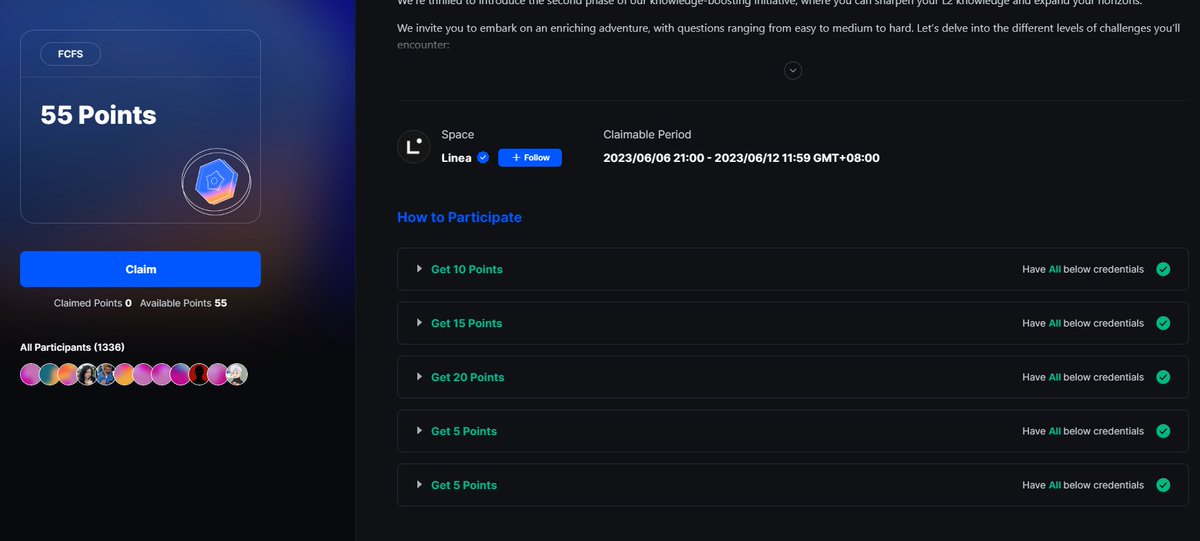Expand the campaign description with the circled chevron
The width and height of the screenshot is (1200, 541).
[793, 70]
